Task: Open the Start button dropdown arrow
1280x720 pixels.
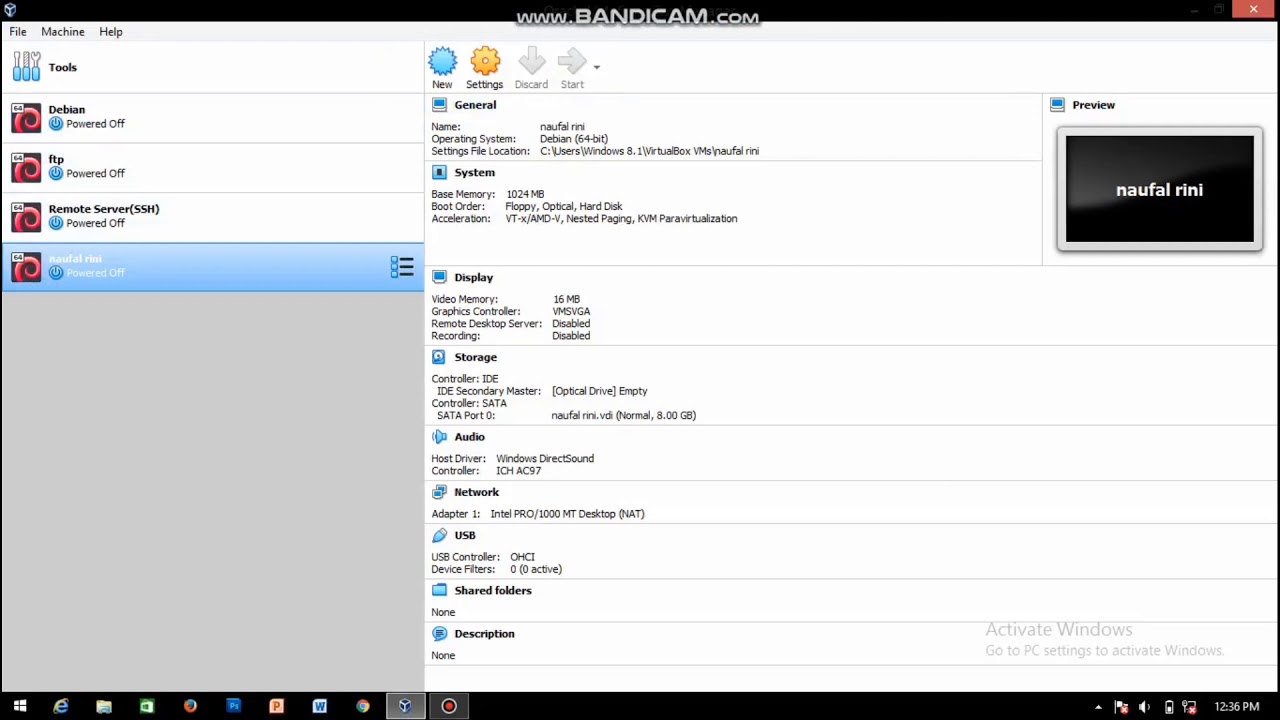Action: coord(596,67)
